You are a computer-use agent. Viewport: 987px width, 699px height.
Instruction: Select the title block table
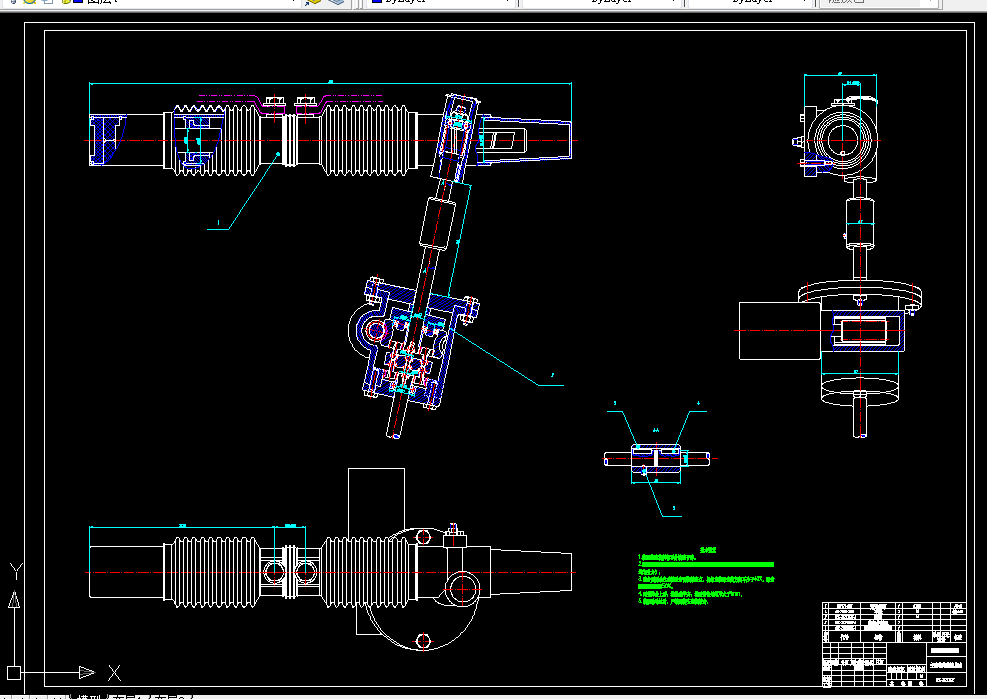coord(894,644)
